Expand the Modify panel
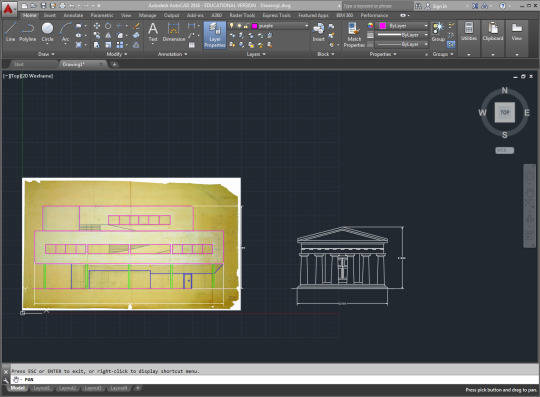The height and width of the screenshot is (397, 540). [x=117, y=54]
